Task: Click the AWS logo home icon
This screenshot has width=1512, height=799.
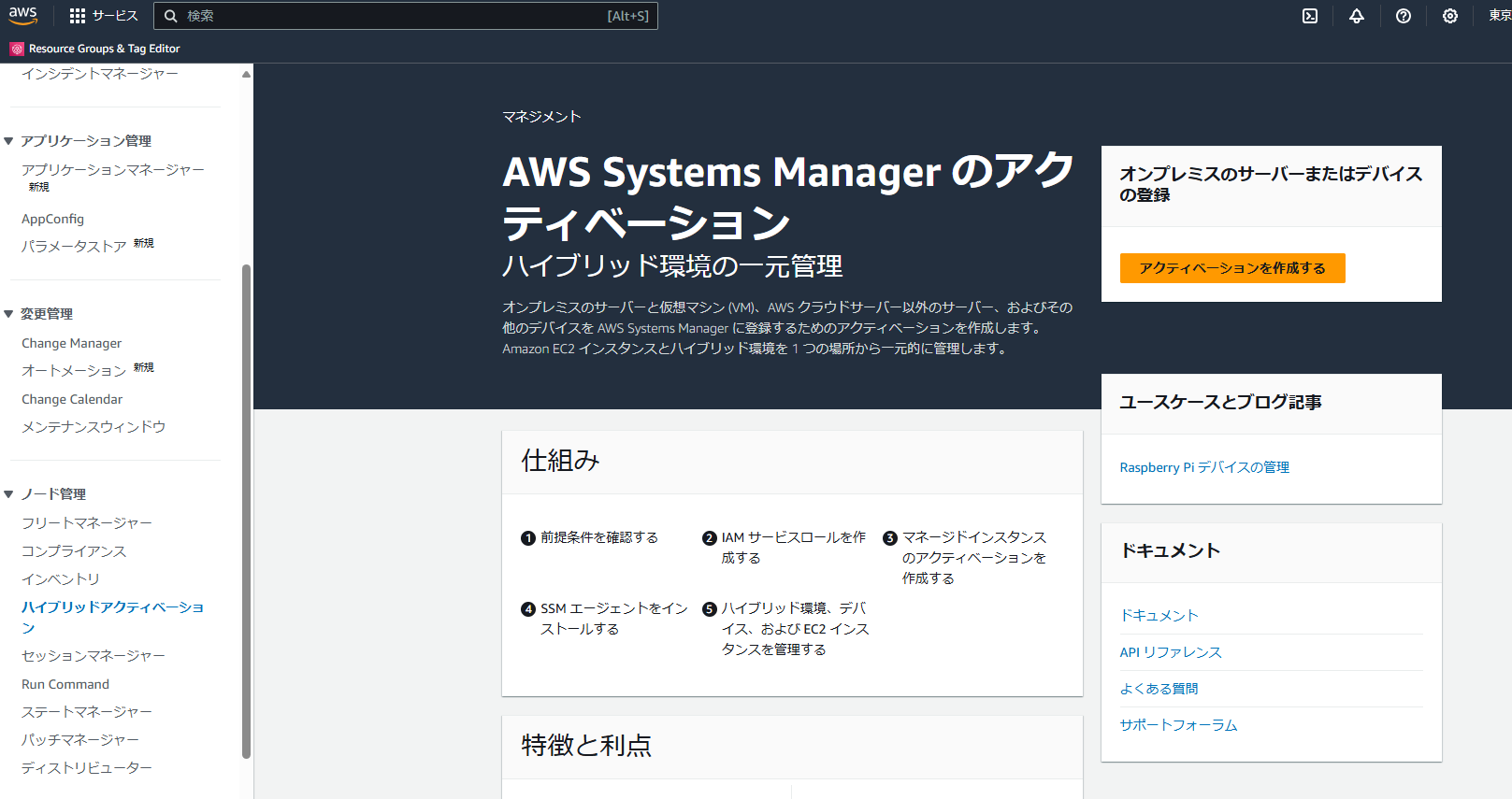Action: (x=23, y=16)
